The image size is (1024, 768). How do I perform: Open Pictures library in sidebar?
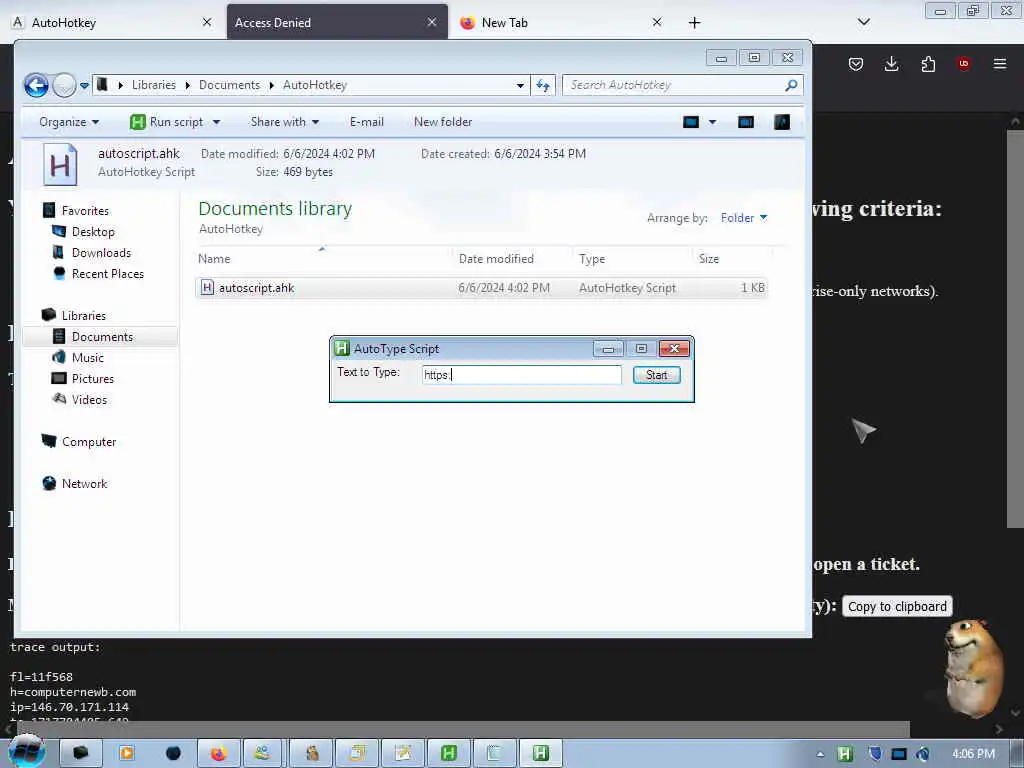[x=83, y=379]
